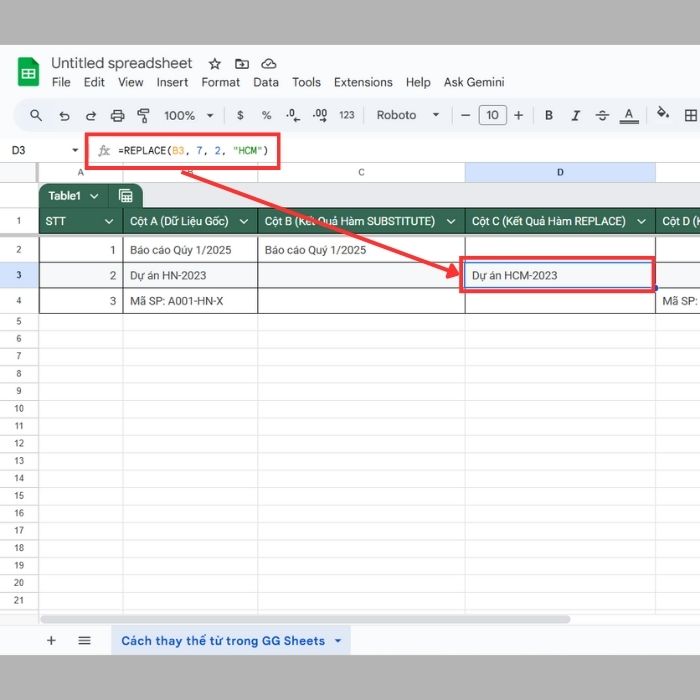Select row 3 header
The width and height of the screenshot is (700, 700).
coord(19,275)
